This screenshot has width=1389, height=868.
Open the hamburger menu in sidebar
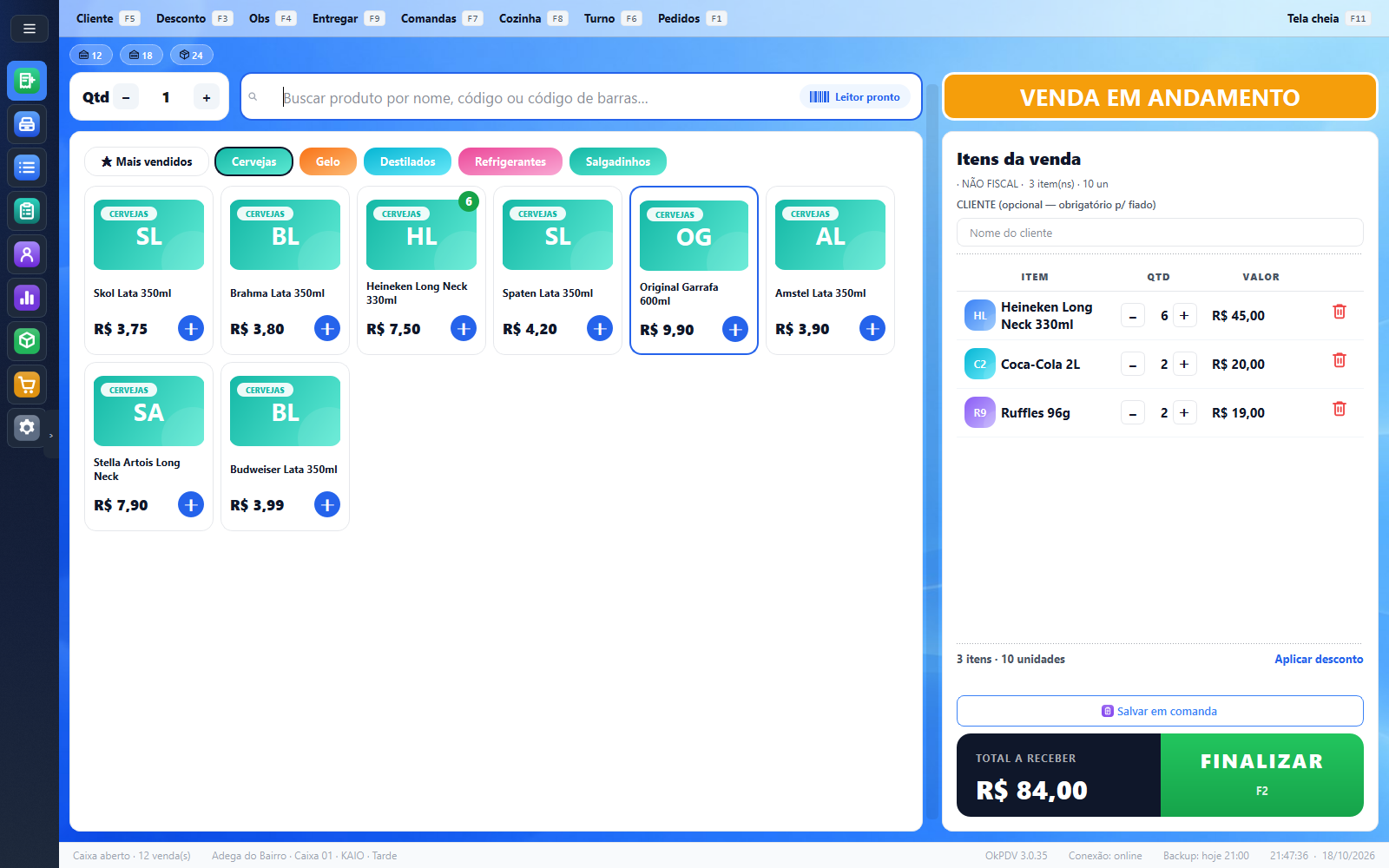pyautogui.click(x=29, y=29)
